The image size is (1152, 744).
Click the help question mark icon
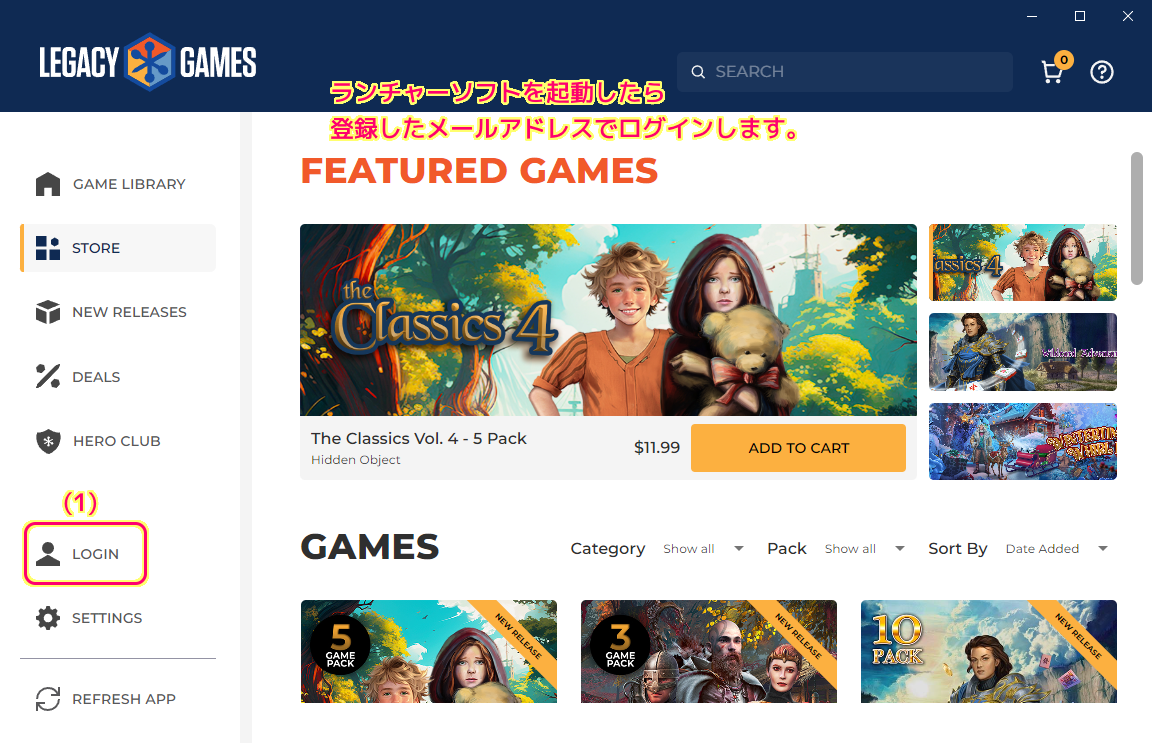point(1101,72)
